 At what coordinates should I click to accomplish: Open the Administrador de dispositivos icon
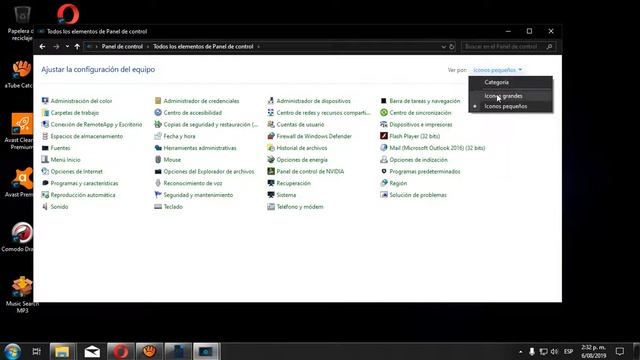(x=271, y=101)
